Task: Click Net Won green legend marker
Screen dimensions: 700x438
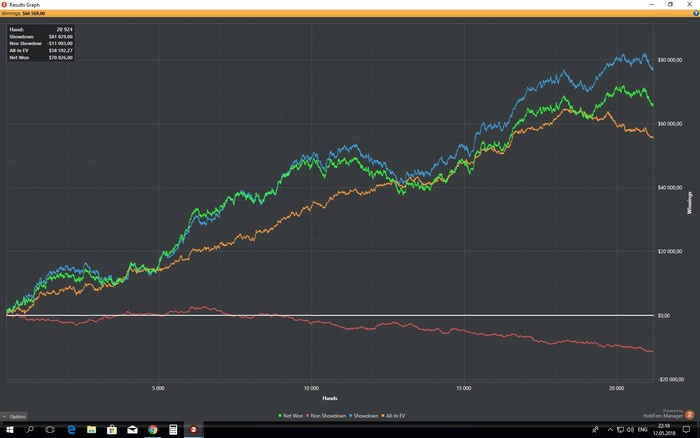Action: 280,416
